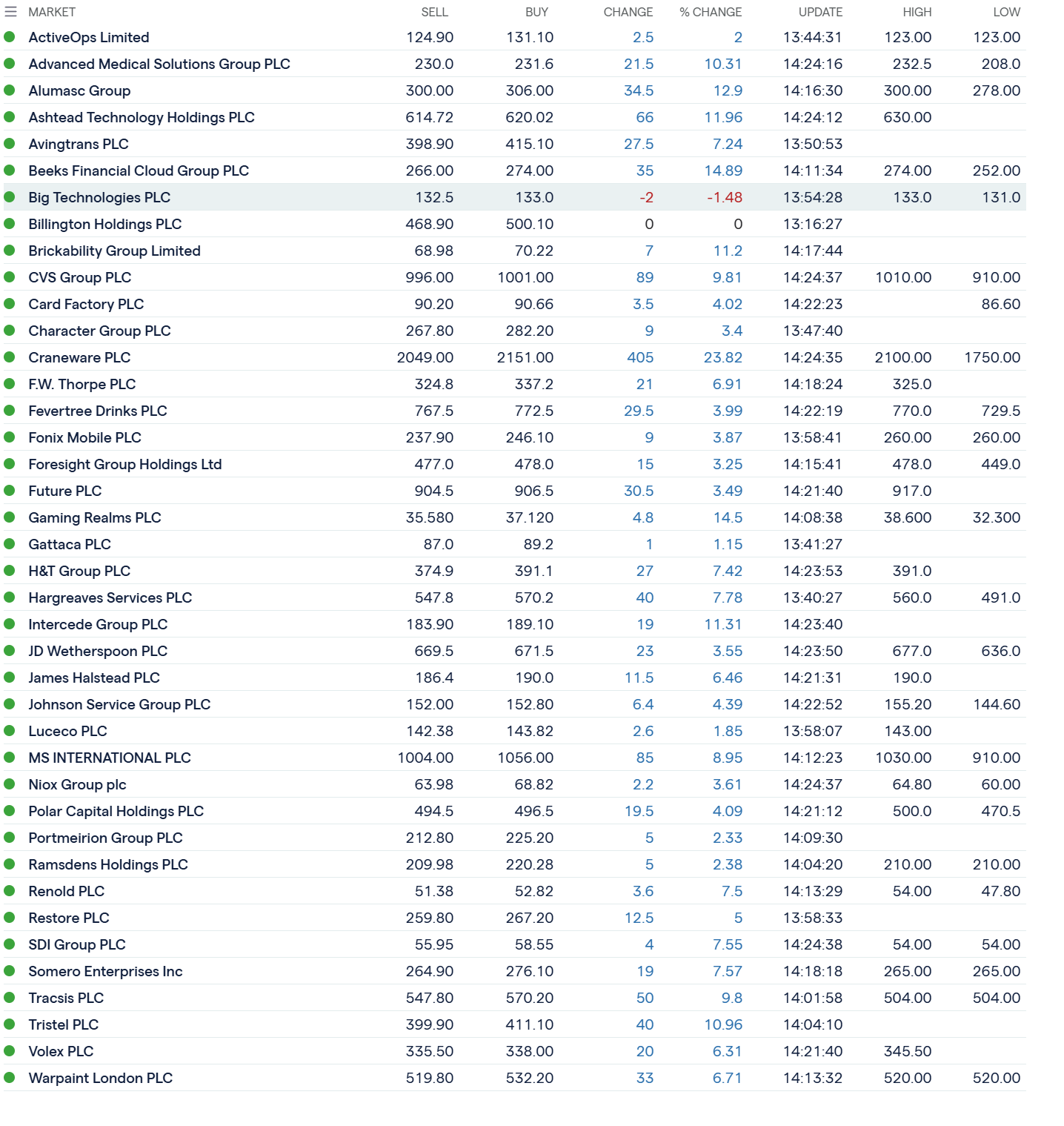1064x1126 pixels.
Task: Sort by the UPDATE column header
Action: coord(820,12)
